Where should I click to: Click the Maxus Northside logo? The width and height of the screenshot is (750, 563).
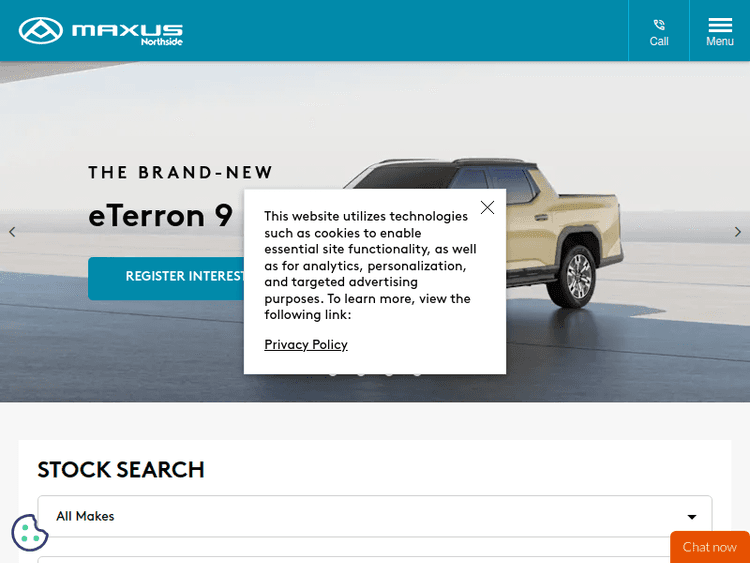tap(100, 31)
